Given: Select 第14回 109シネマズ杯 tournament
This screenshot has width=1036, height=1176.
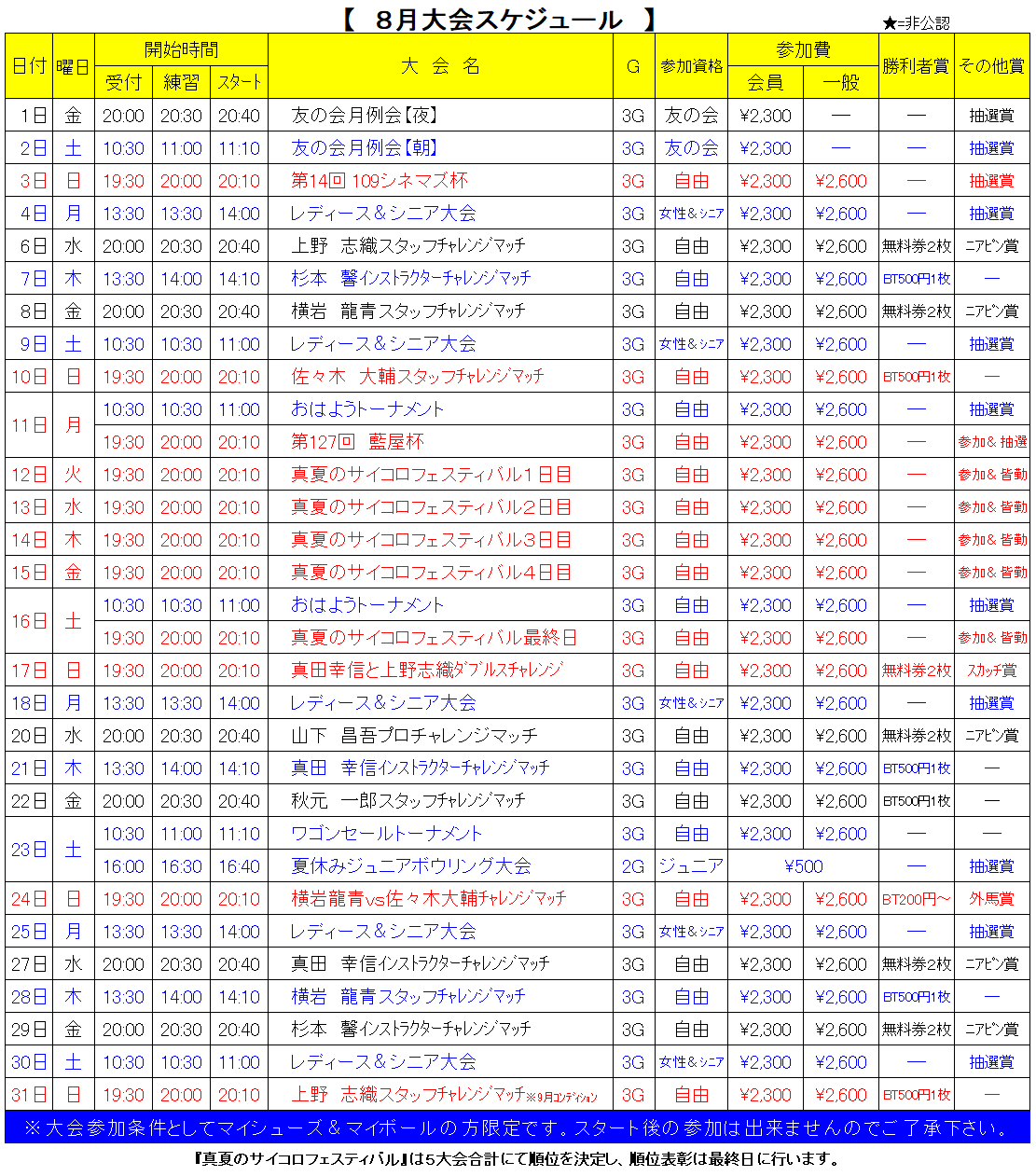Looking at the screenshot, I should (380, 181).
